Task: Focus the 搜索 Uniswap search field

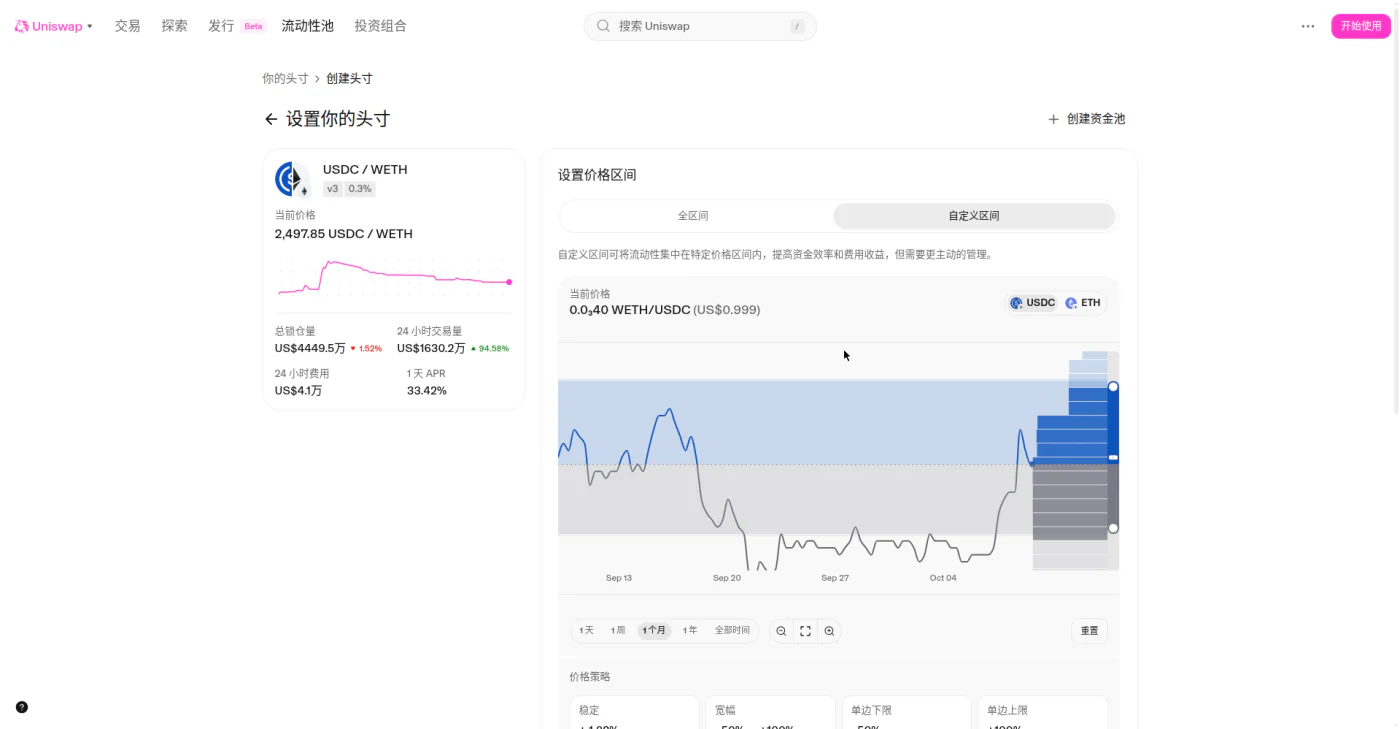Action: click(x=700, y=26)
